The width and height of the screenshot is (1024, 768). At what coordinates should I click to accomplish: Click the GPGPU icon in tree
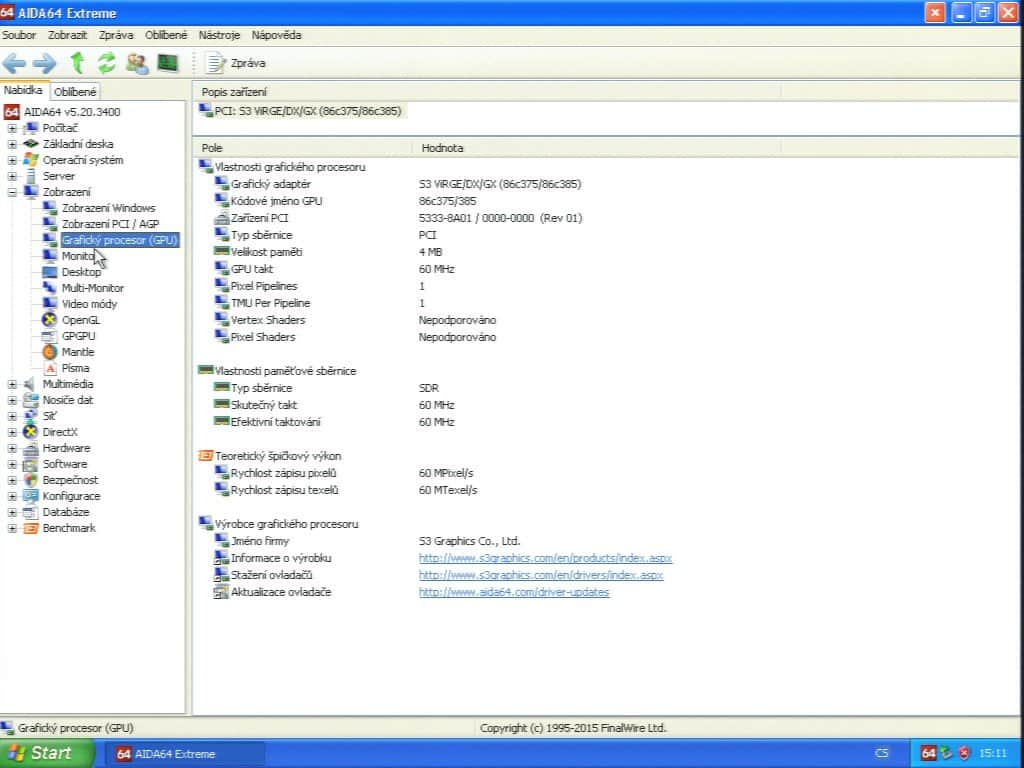(49, 336)
